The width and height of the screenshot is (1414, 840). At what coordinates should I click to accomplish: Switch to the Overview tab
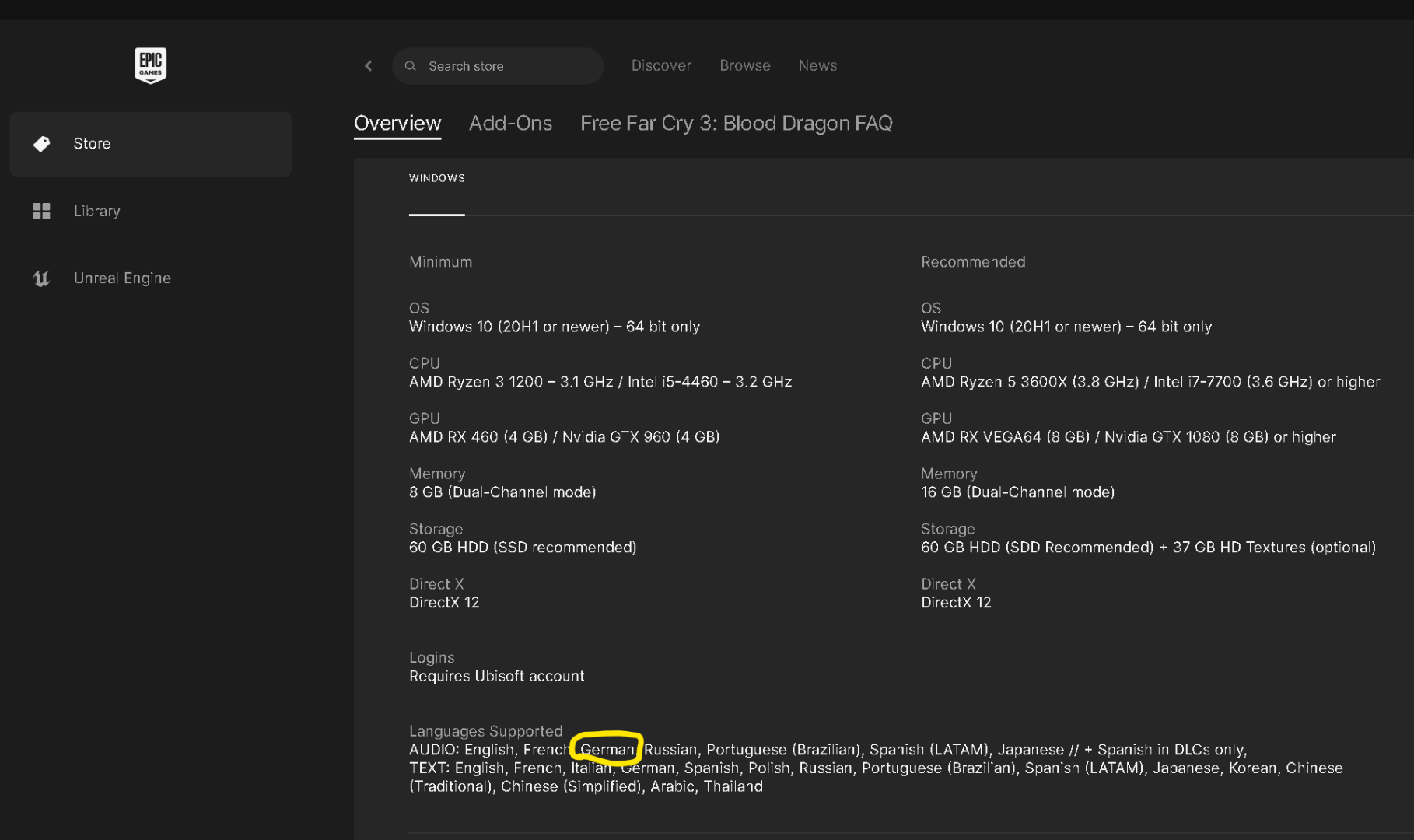click(x=397, y=124)
